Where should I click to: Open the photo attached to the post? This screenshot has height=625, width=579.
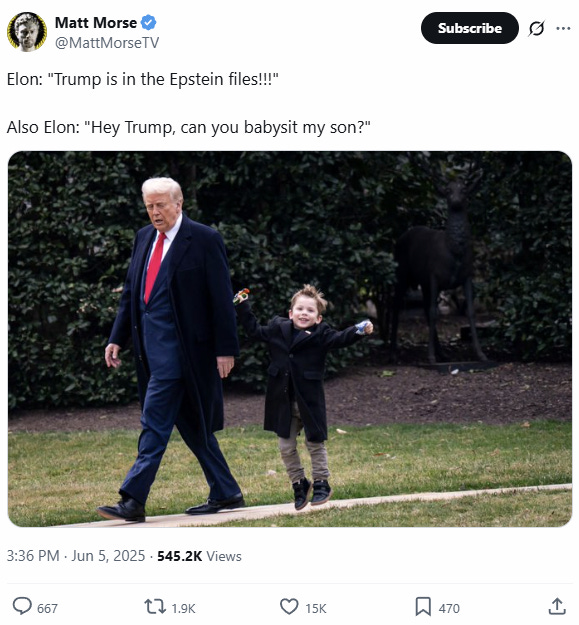point(290,339)
